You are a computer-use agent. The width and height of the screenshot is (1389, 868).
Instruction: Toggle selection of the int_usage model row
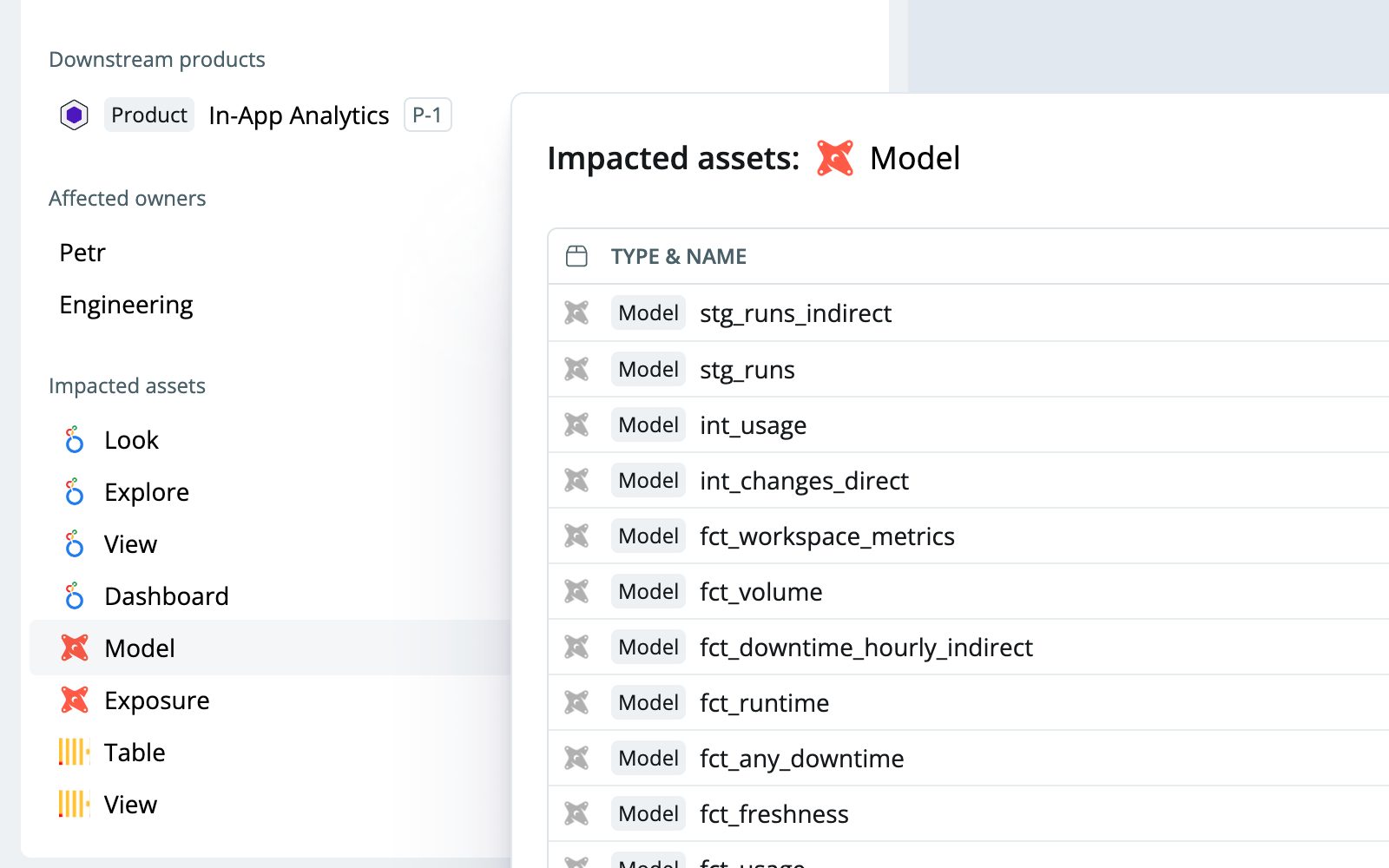click(753, 424)
